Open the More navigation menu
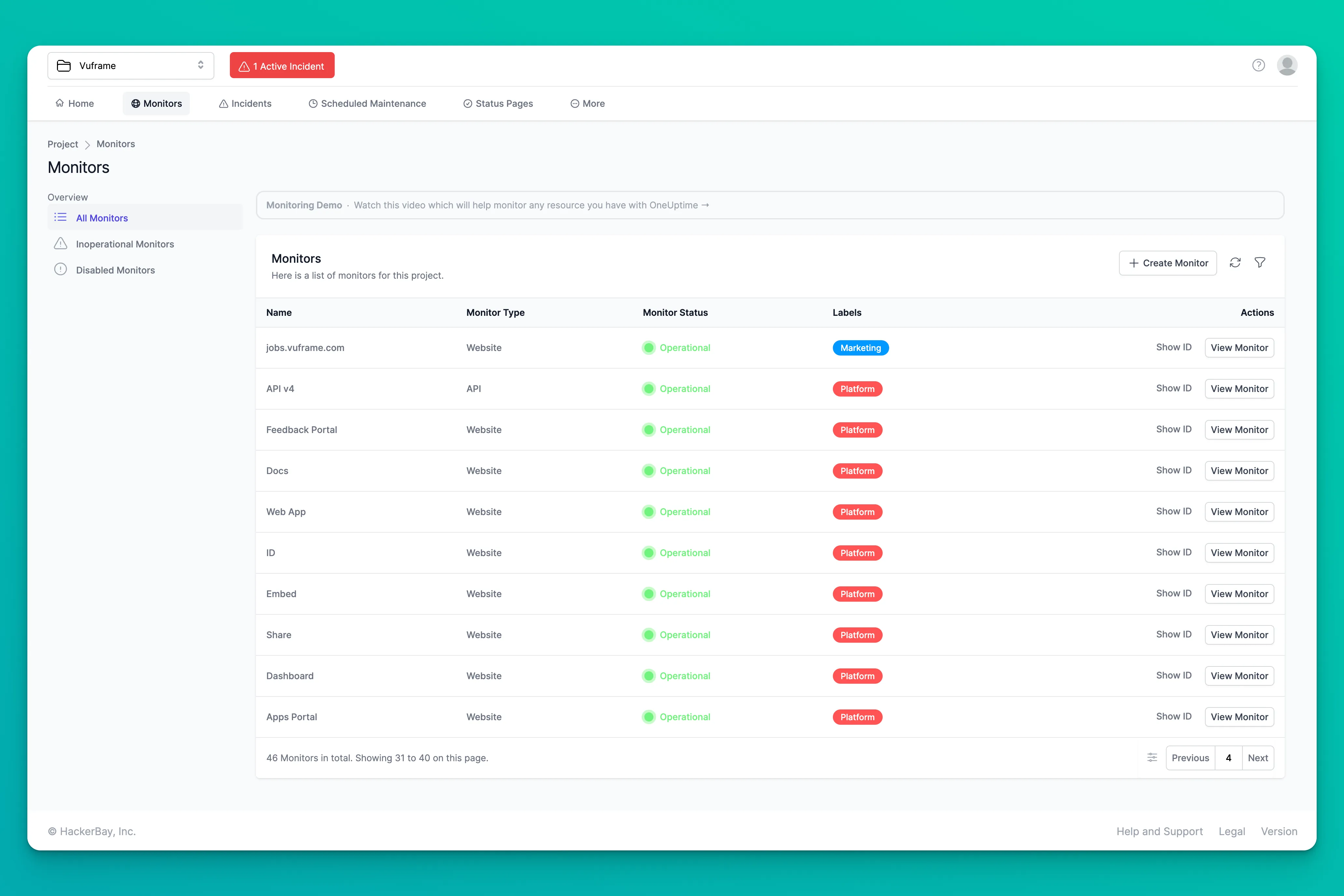 (x=587, y=104)
